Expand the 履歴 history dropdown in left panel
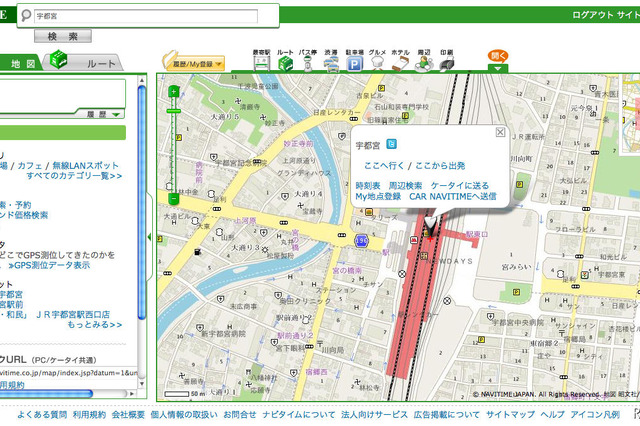Screen dimensions: 640x426 click(x=104, y=115)
